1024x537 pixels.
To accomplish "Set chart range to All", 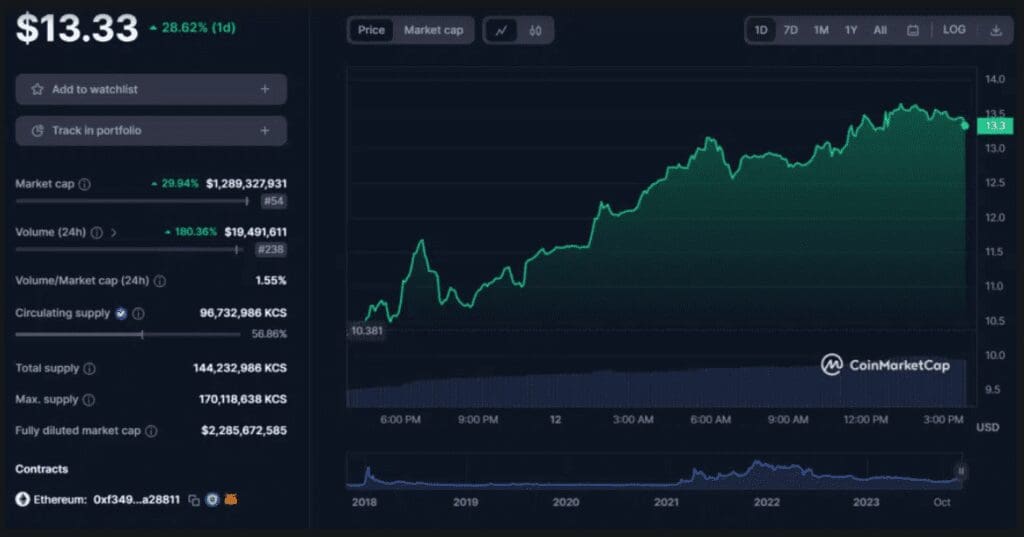I will tap(880, 30).
